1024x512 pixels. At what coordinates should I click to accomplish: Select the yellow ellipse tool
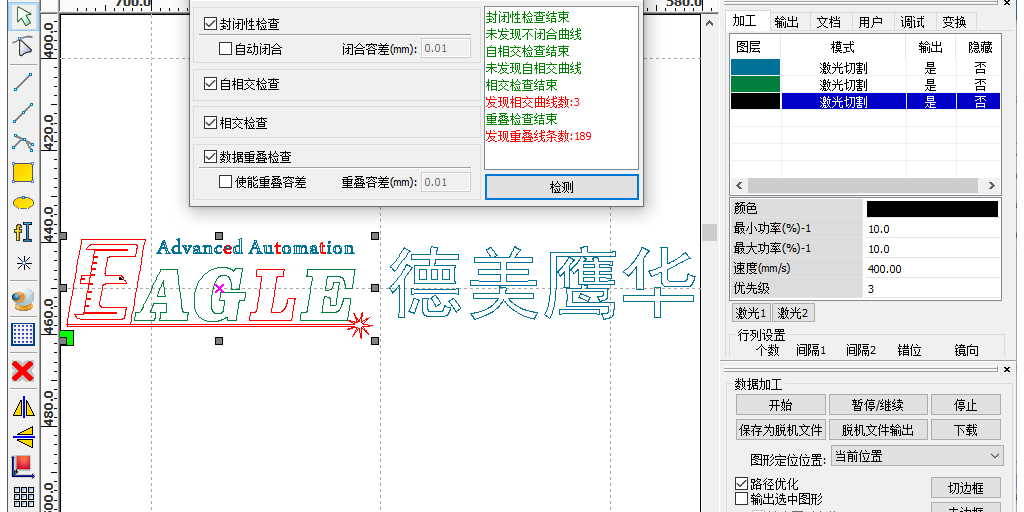[x=24, y=202]
